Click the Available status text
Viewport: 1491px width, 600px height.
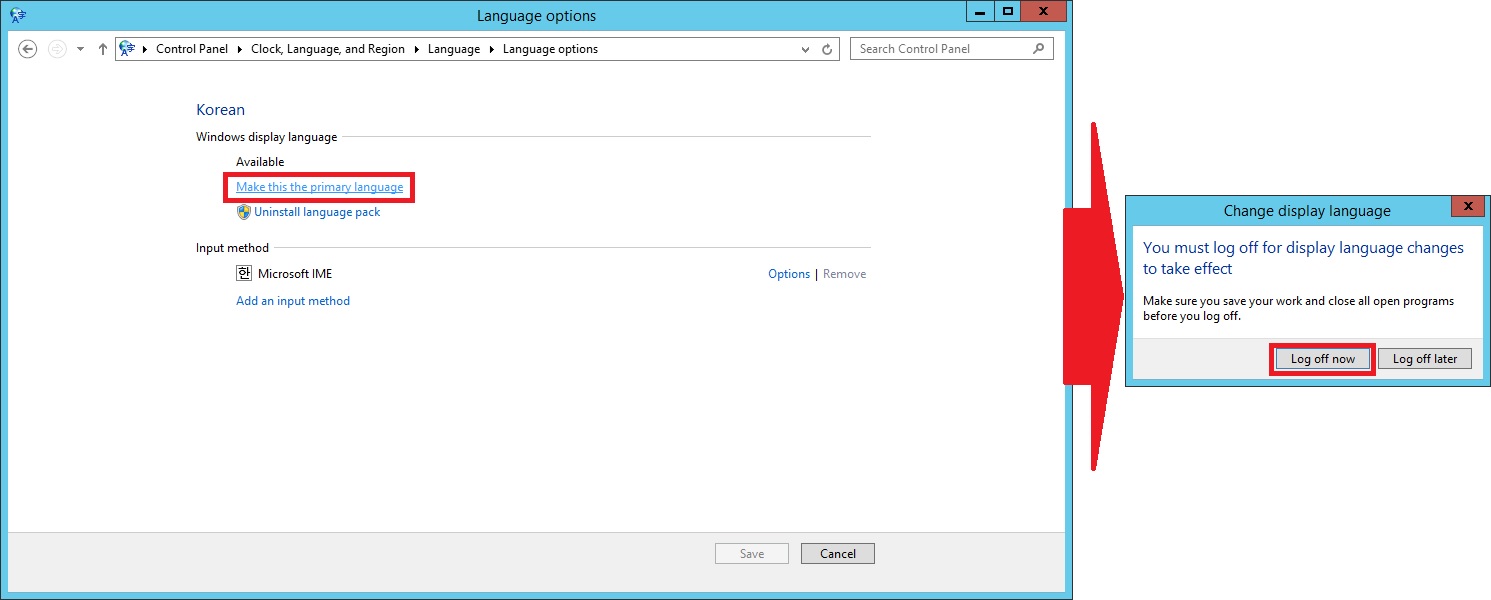[260, 162]
